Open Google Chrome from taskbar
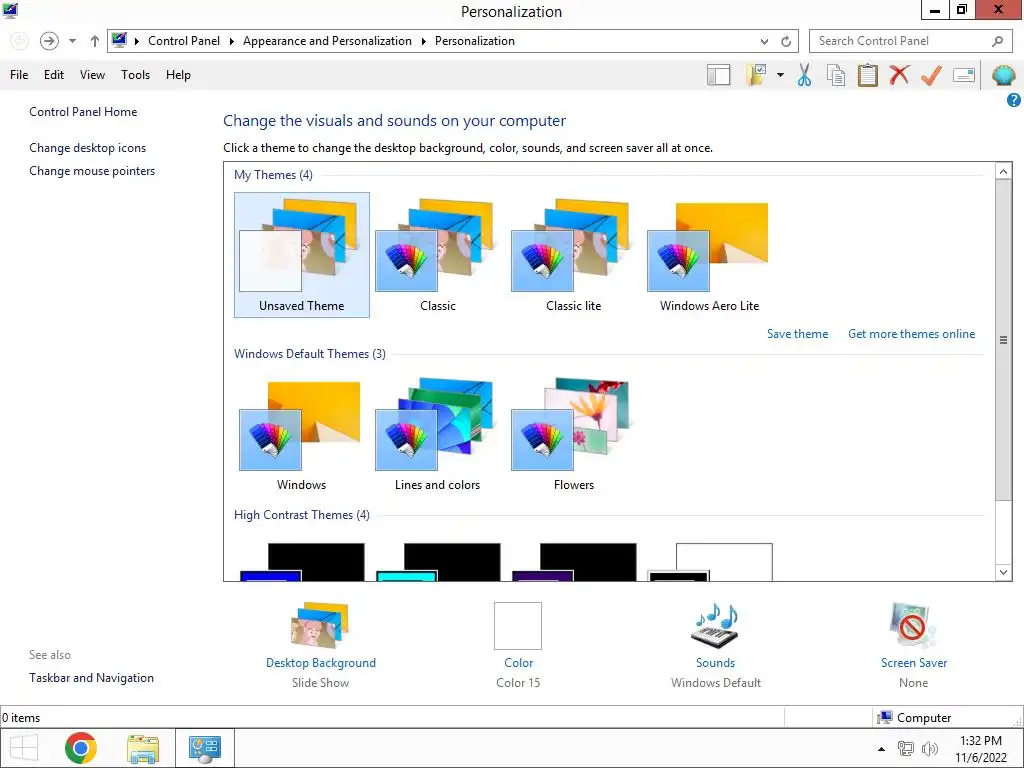Viewport: 1024px width, 768px height. [x=81, y=748]
